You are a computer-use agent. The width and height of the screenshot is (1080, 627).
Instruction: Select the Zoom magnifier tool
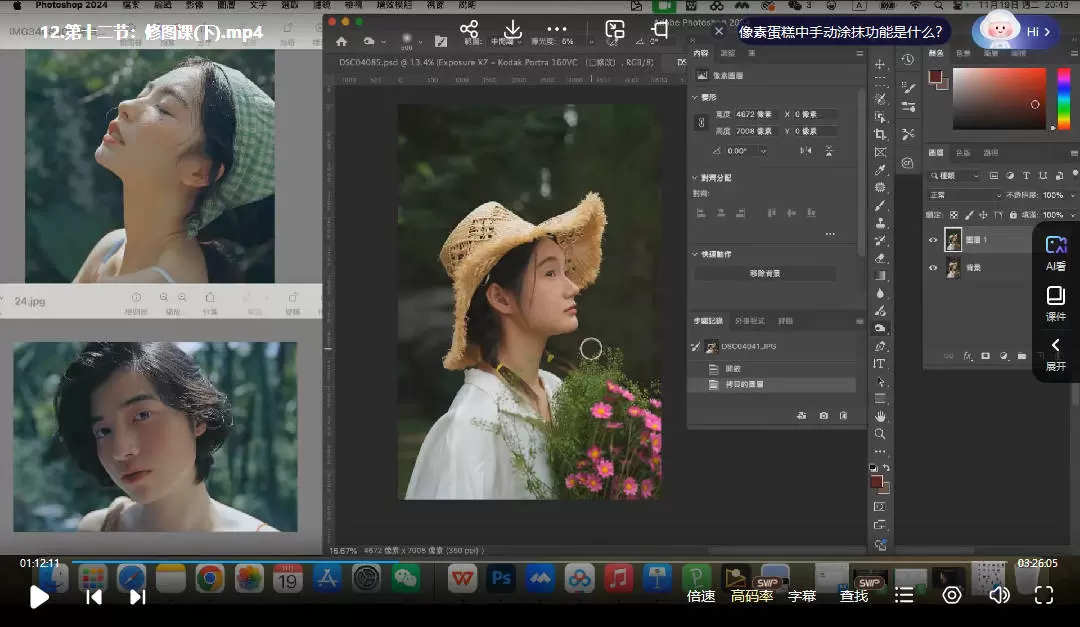[880, 434]
